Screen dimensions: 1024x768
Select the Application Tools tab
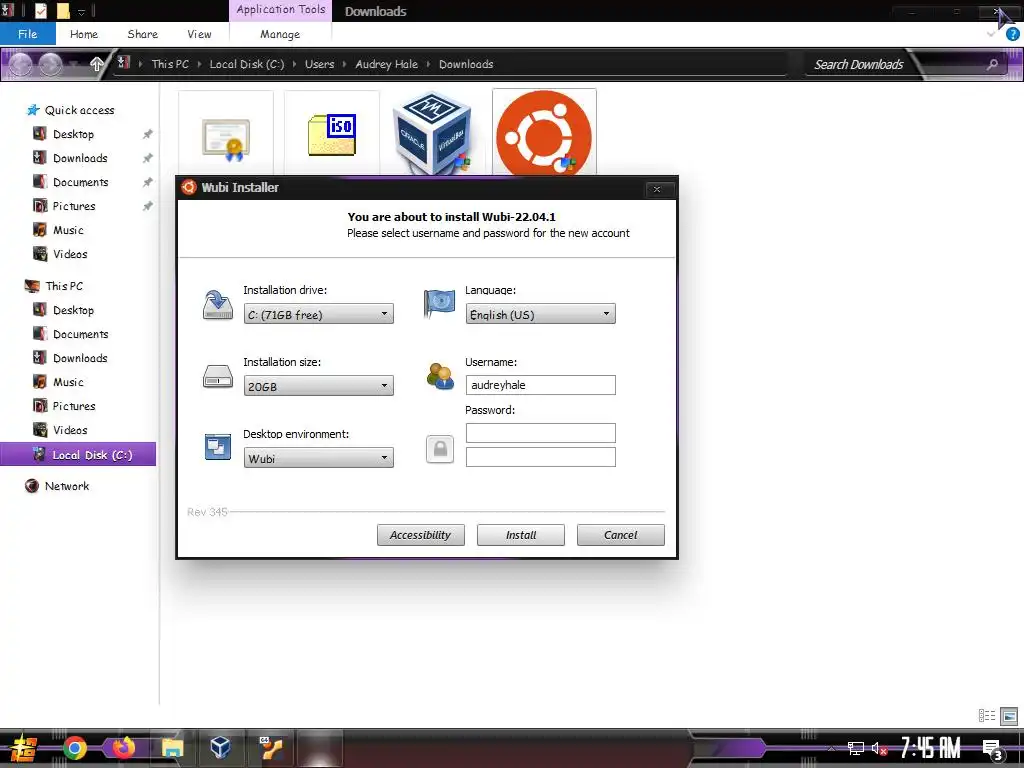coord(280,10)
